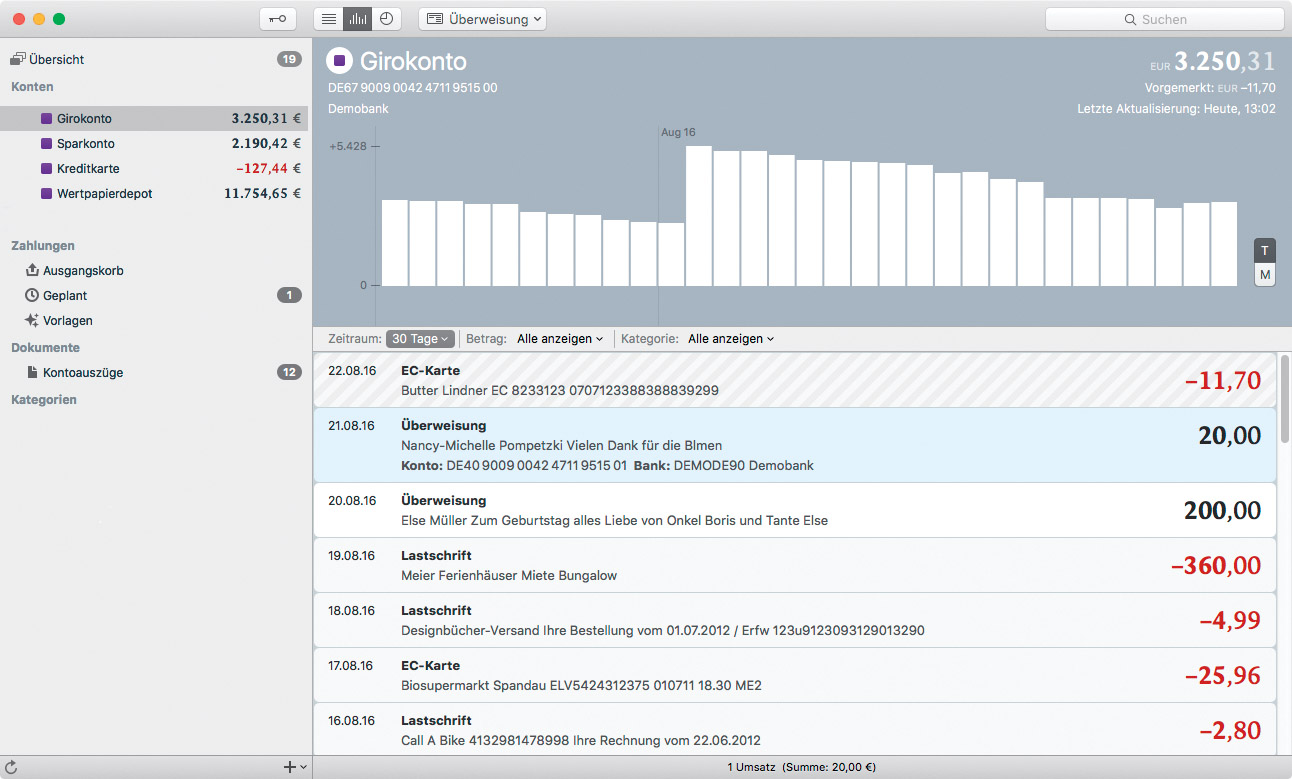This screenshot has width=1292, height=779.
Task: Open Ausgangskorb outbox in sidebar
Action: (83, 270)
